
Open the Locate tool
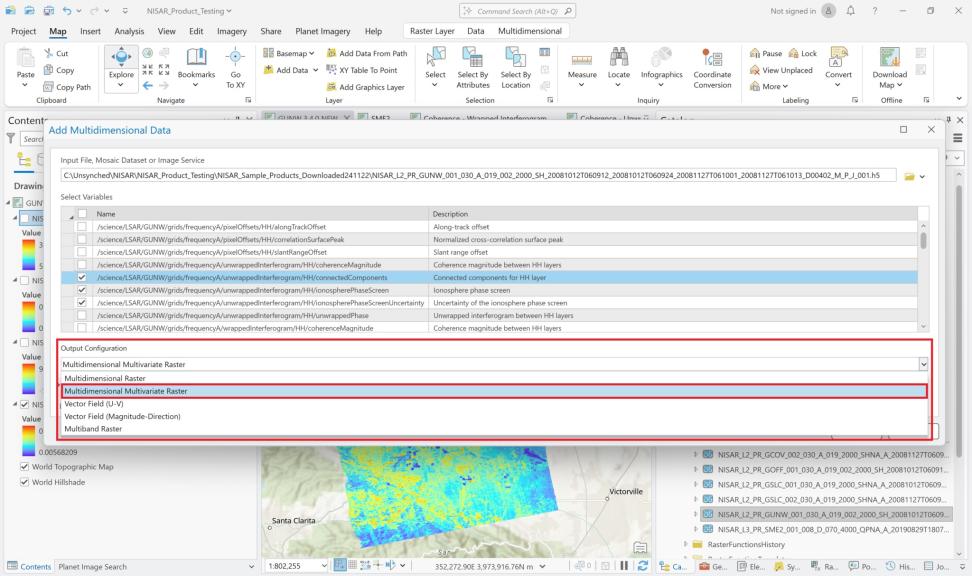(619, 67)
